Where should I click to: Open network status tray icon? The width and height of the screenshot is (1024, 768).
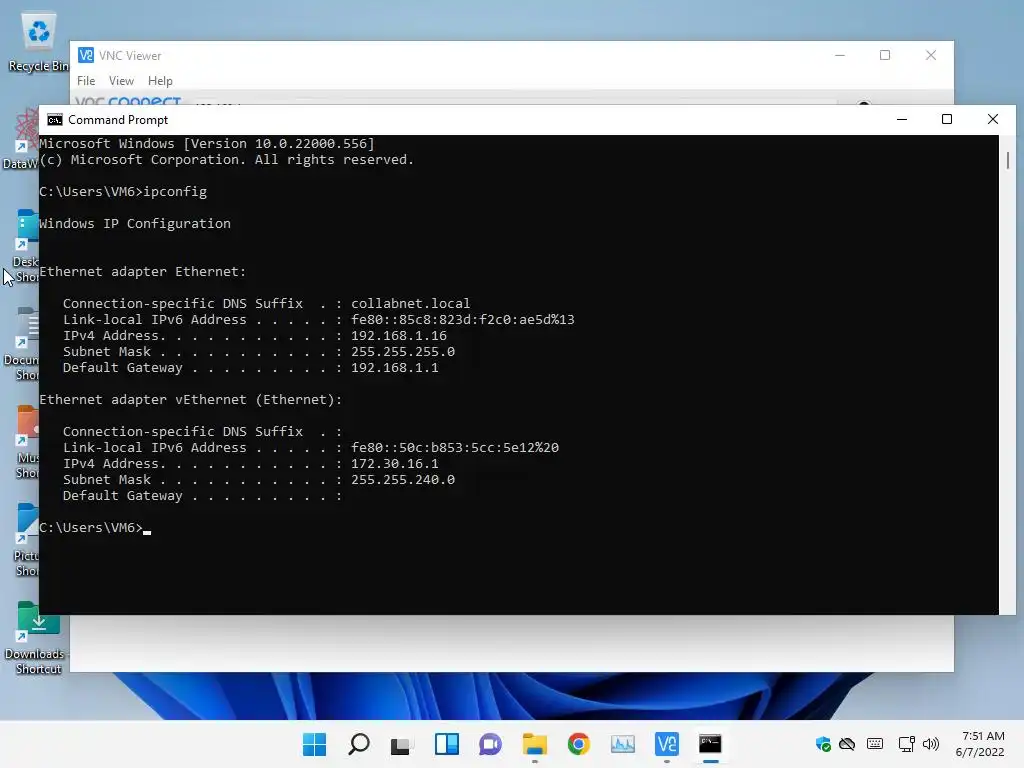(x=906, y=744)
